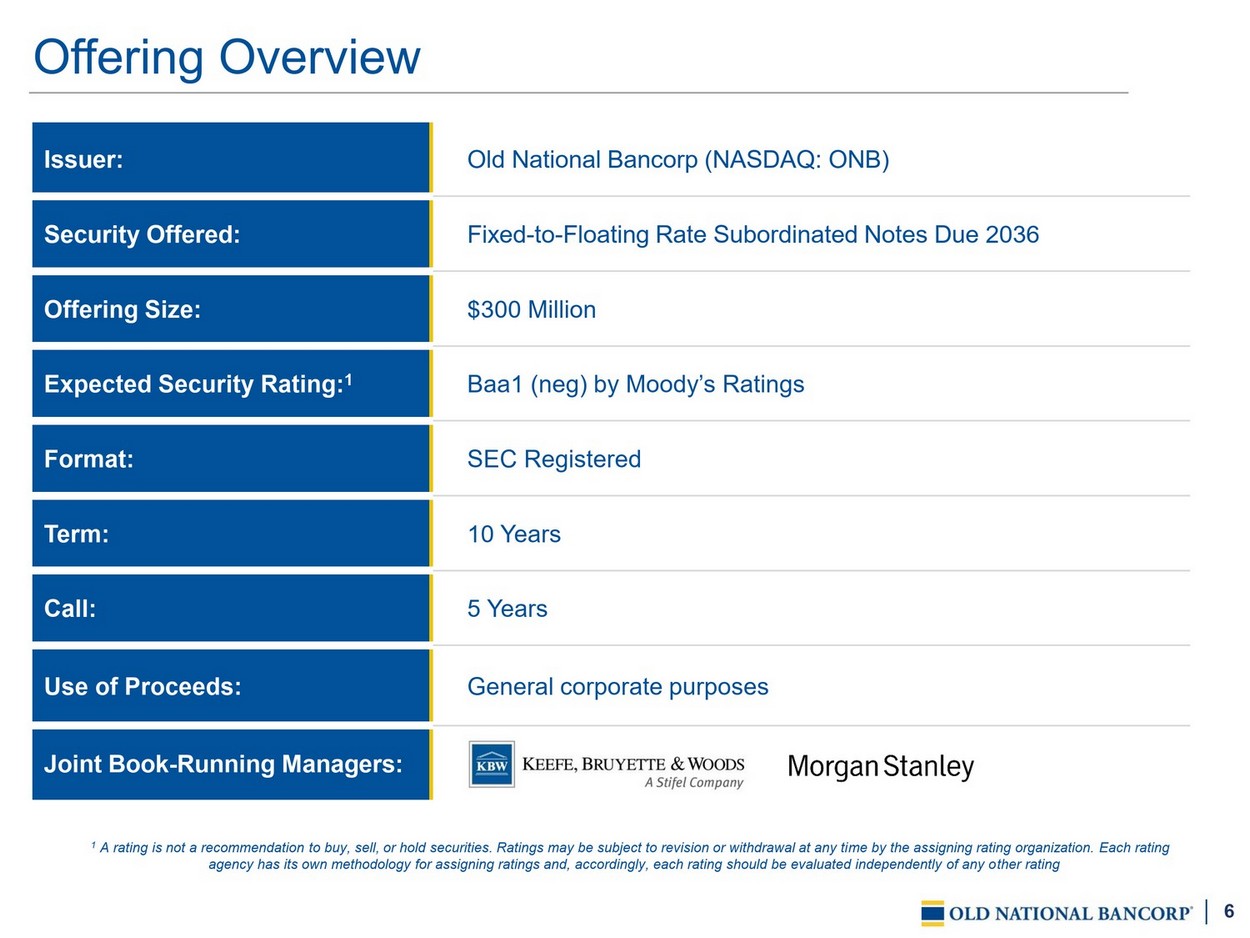Click the KBW blue square logo icon
Screen dimensions: 1250x938
(x=491, y=765)
